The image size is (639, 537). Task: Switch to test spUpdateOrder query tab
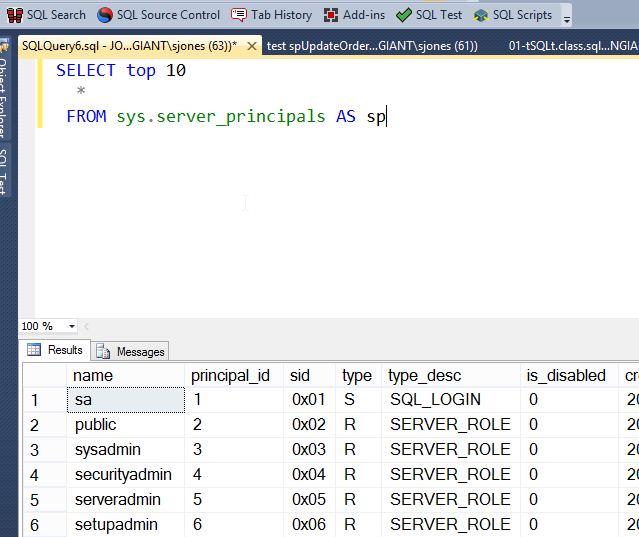[372, 46]
